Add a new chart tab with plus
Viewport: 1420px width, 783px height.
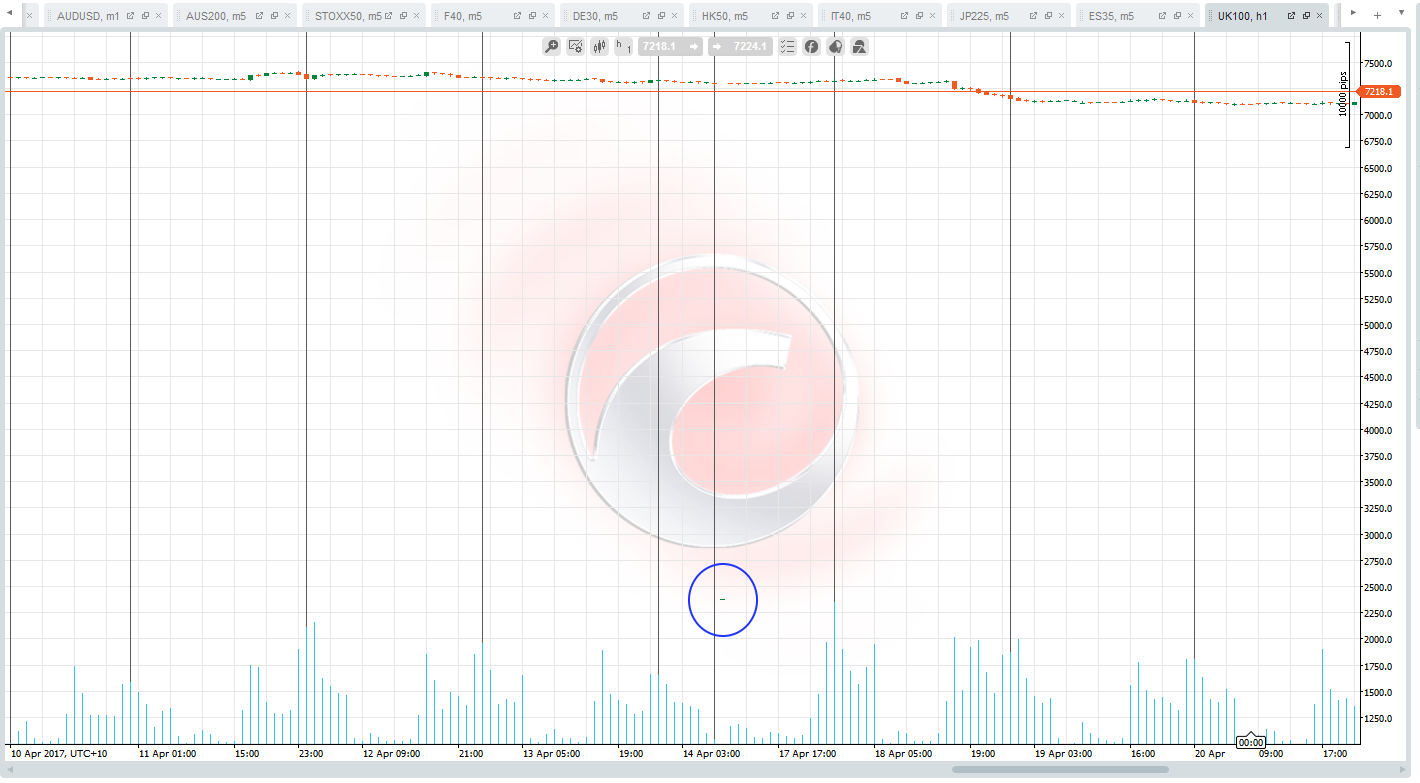pyautogui.click(x=1377, y=15)
